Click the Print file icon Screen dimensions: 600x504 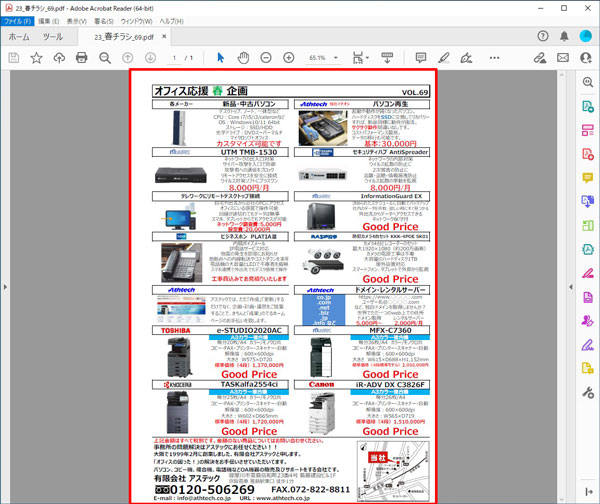(81, 58)
